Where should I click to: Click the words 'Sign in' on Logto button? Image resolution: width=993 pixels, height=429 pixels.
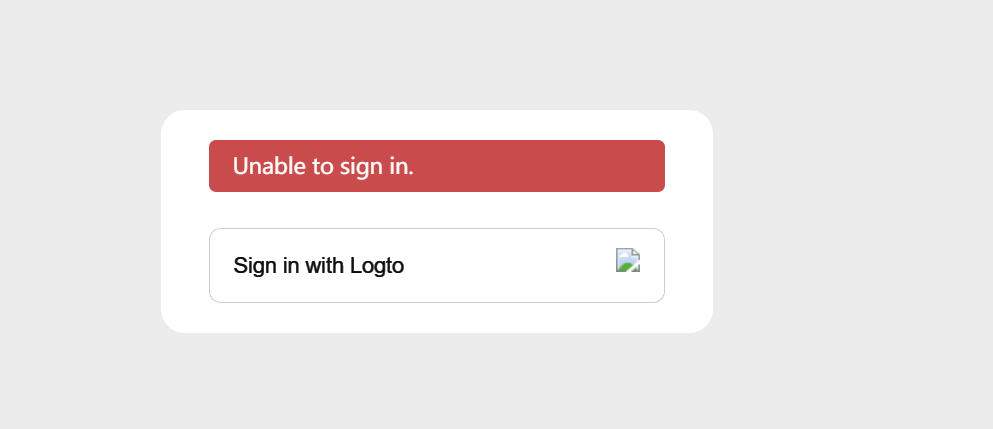[266, 265]
